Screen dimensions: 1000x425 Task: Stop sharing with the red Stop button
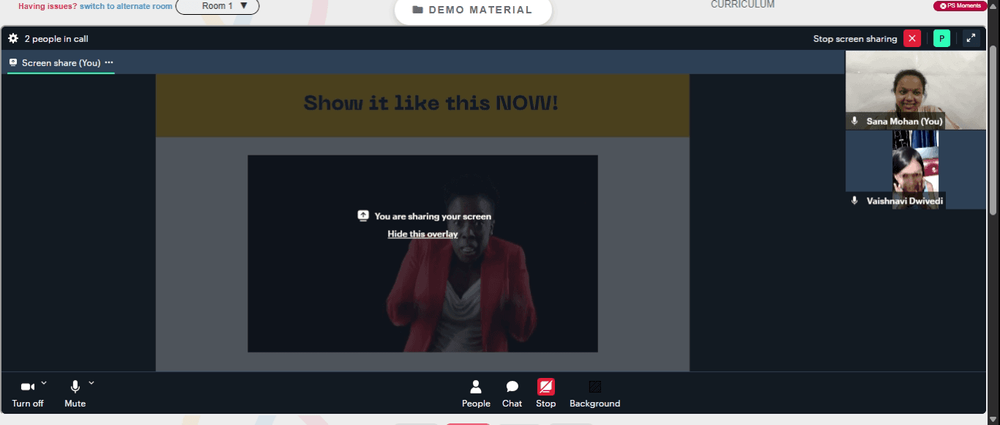[545, 394]
